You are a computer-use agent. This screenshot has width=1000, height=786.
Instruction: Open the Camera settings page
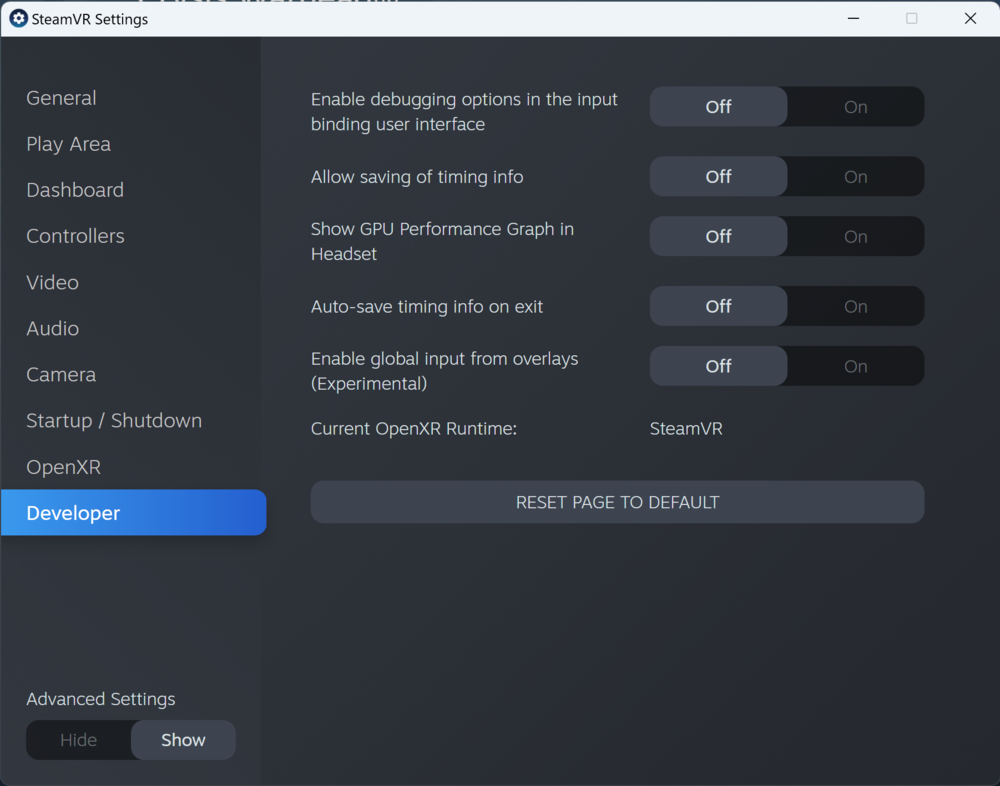pos(61,374)
